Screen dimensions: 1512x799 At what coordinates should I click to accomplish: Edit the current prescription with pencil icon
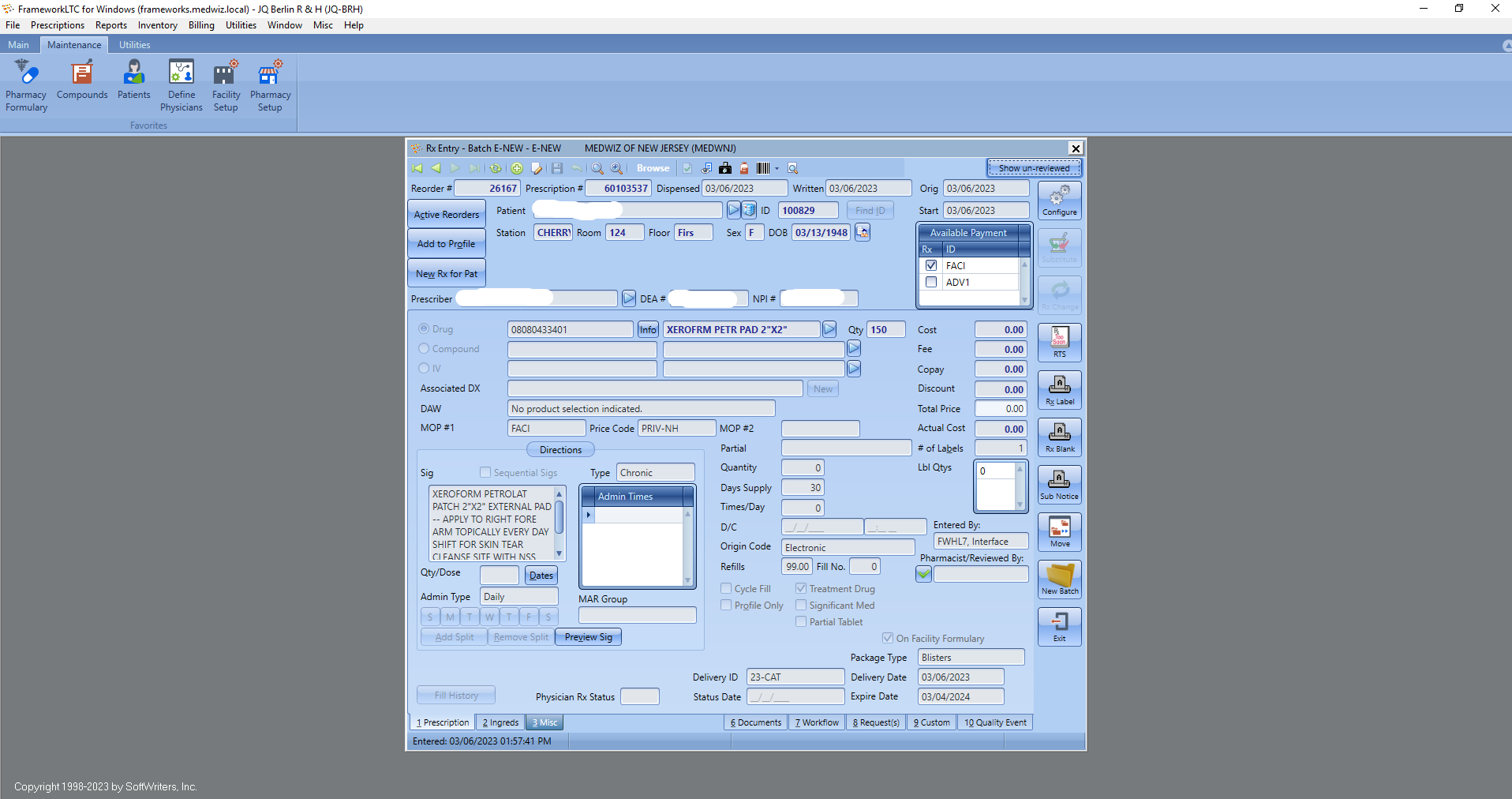537,168
